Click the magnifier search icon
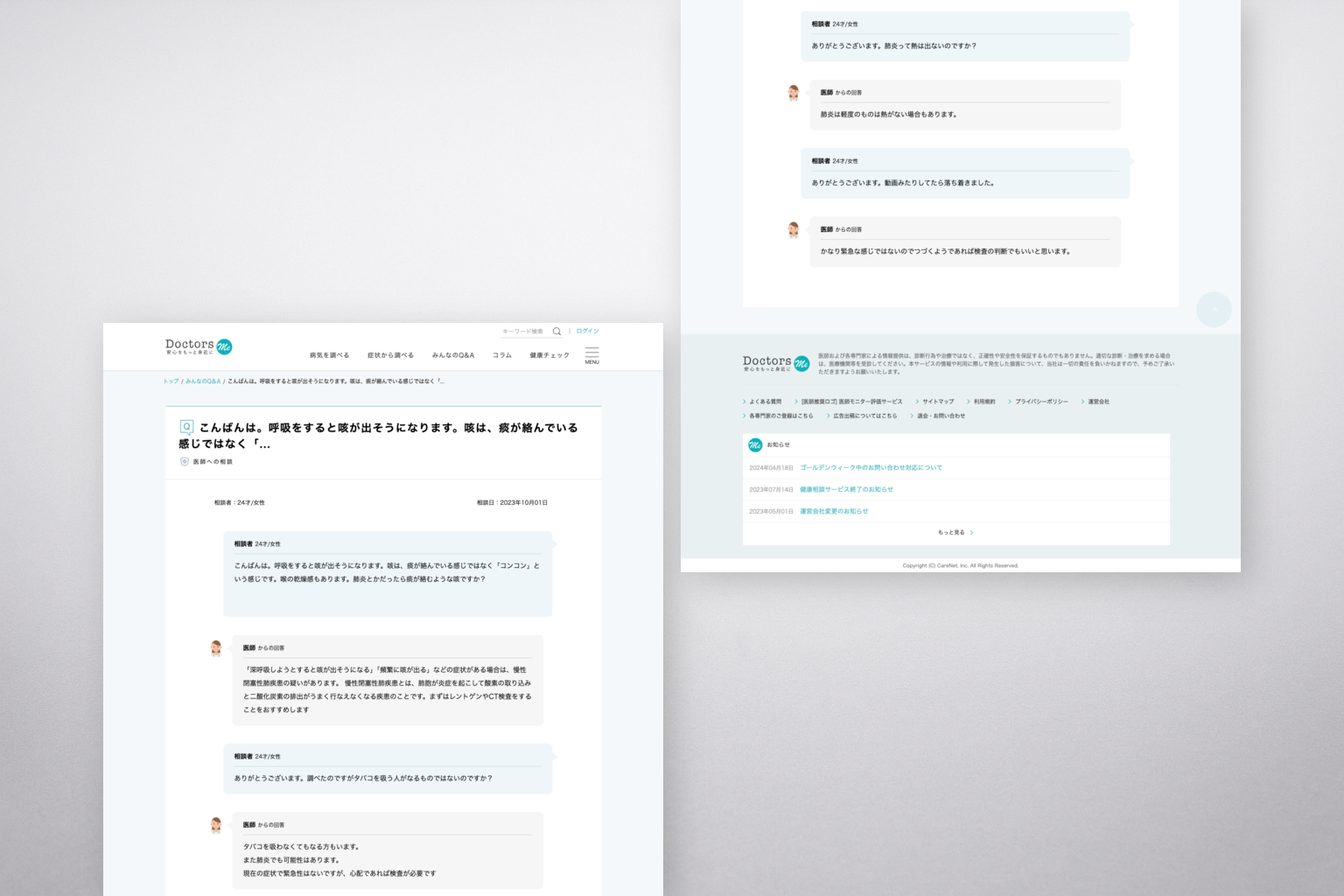This screenshot has height=896, width=1344. [556, 332]
